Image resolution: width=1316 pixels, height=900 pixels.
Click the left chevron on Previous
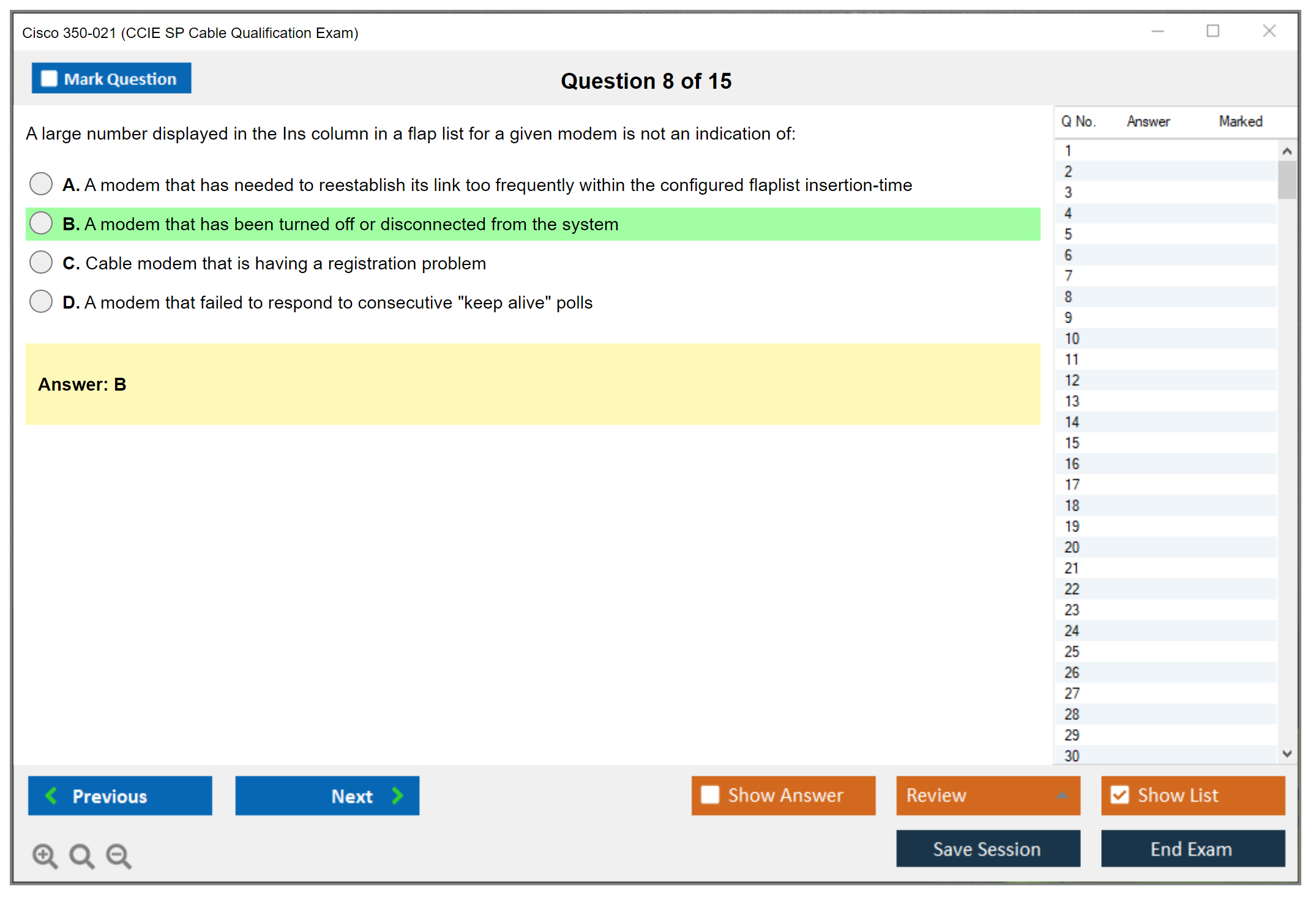pos(51,795)
